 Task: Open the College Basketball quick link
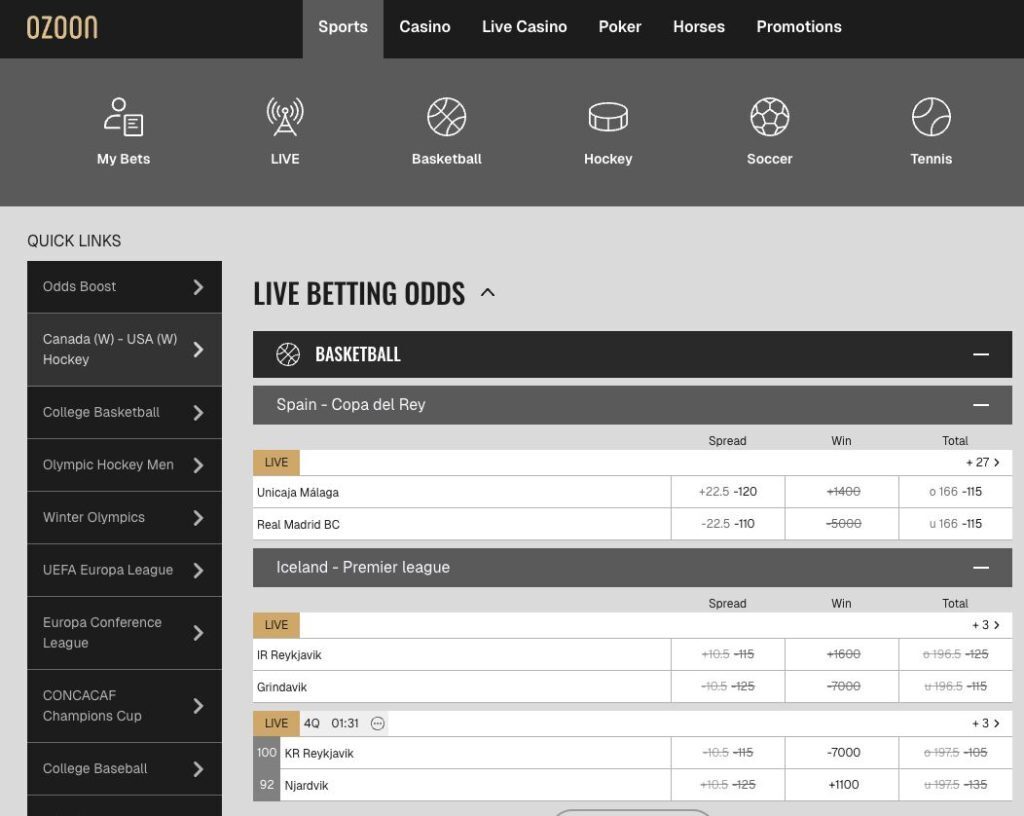pos(124,412)
